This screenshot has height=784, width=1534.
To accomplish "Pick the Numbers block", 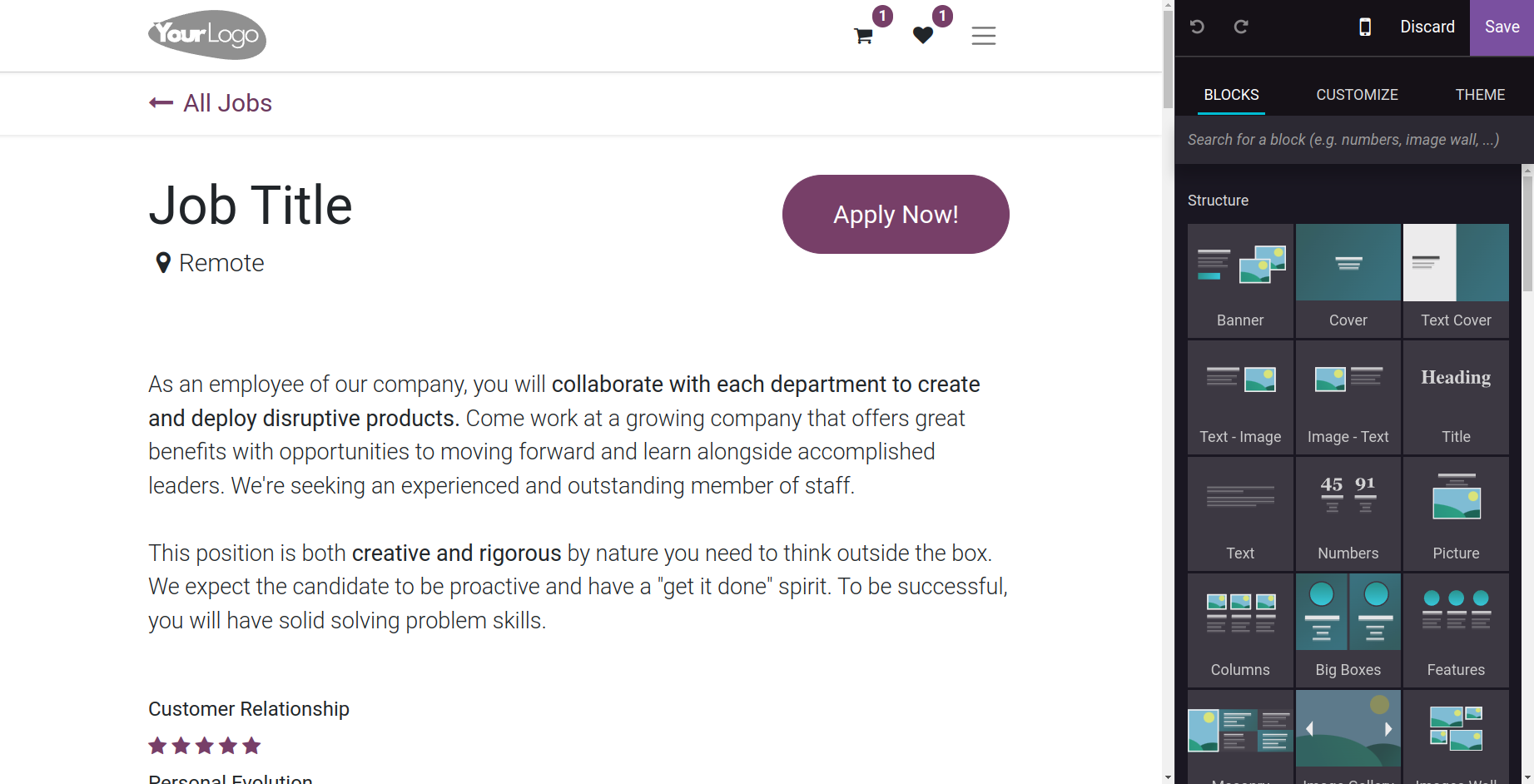I will (x=1348, y=513).
